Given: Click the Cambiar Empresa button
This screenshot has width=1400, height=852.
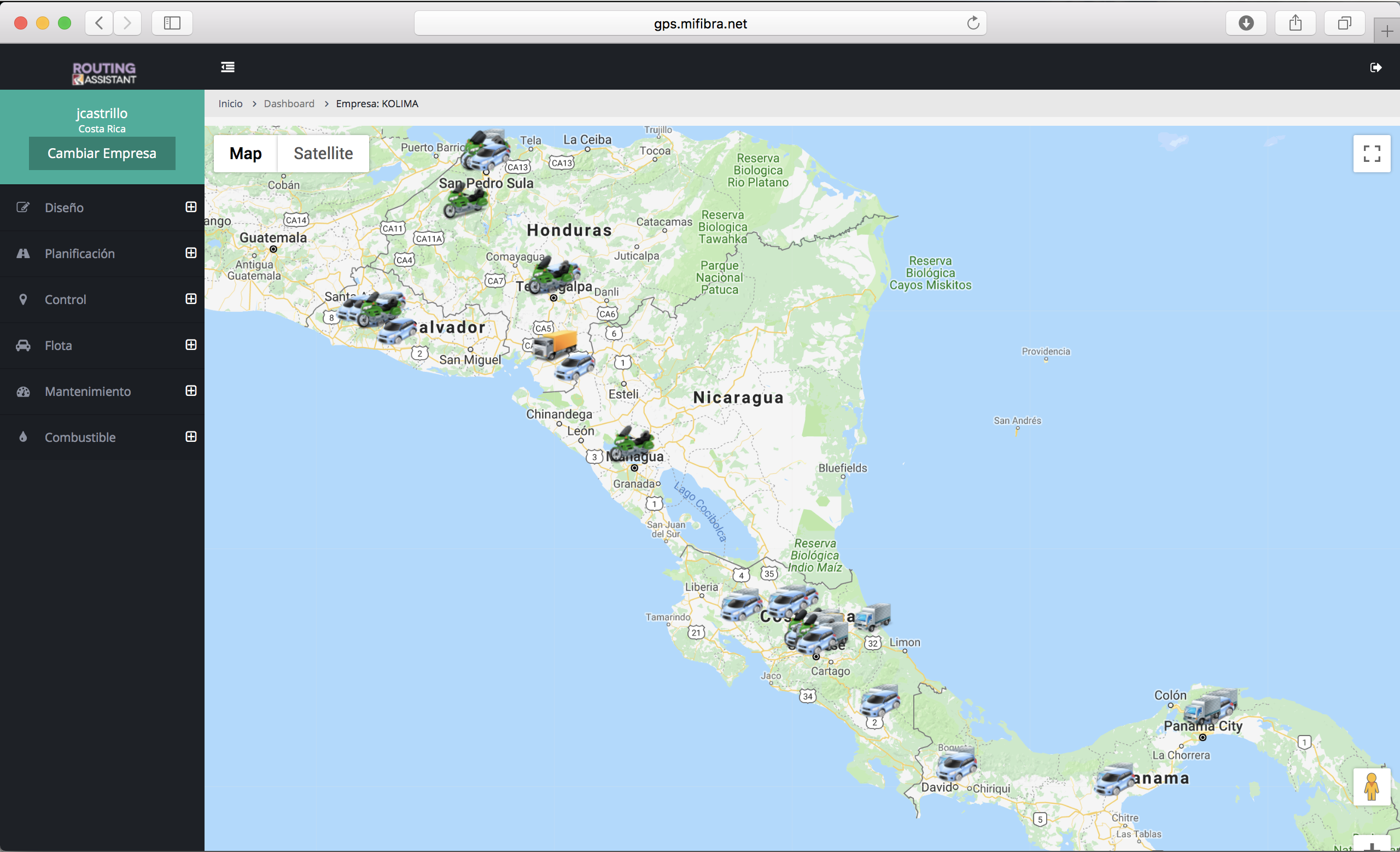Looking at the screenshot, I should coord(102,153).
